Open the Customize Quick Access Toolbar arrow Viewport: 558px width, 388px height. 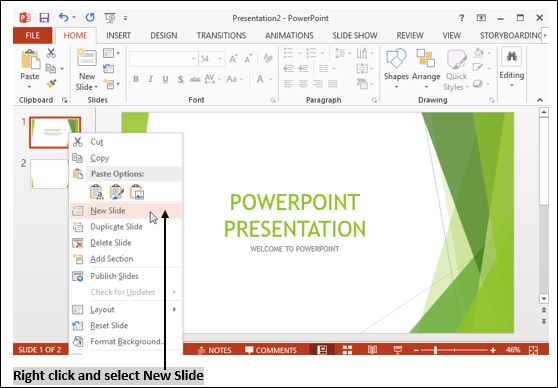click(x=125, y=18)
